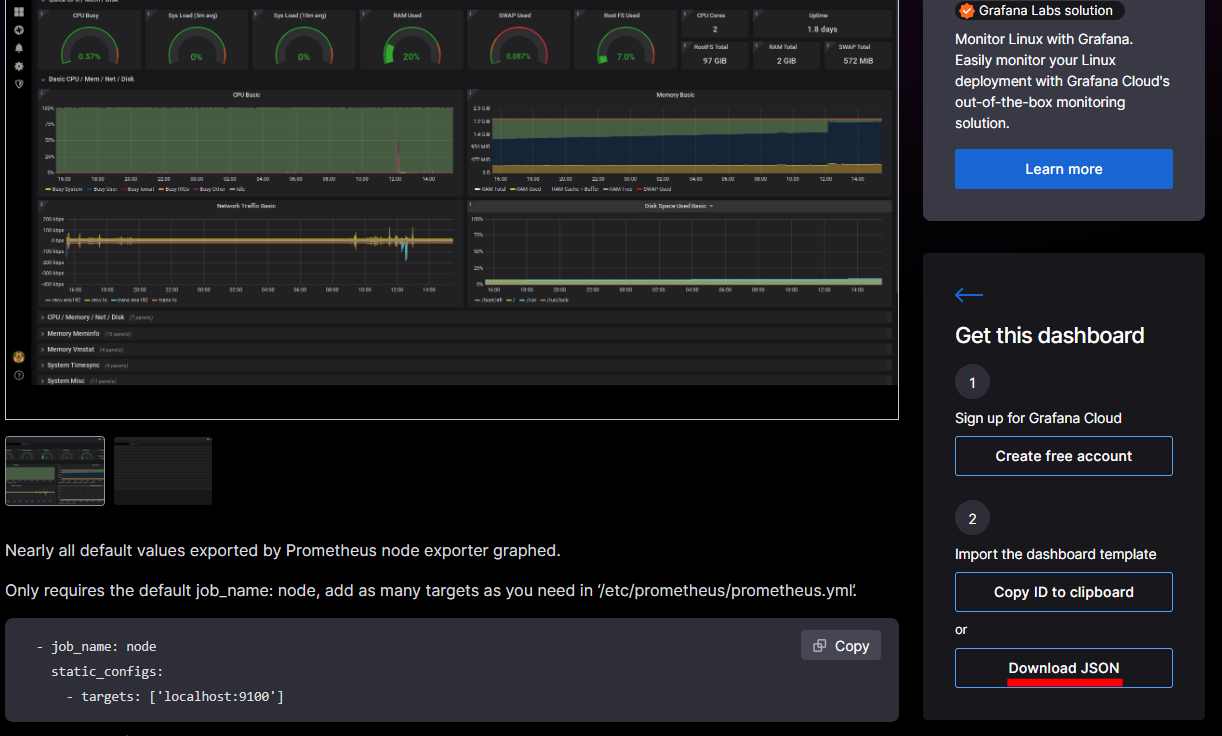
Task: Select the Root FS Used gauge panel
Action: click(x=625, y=39)
